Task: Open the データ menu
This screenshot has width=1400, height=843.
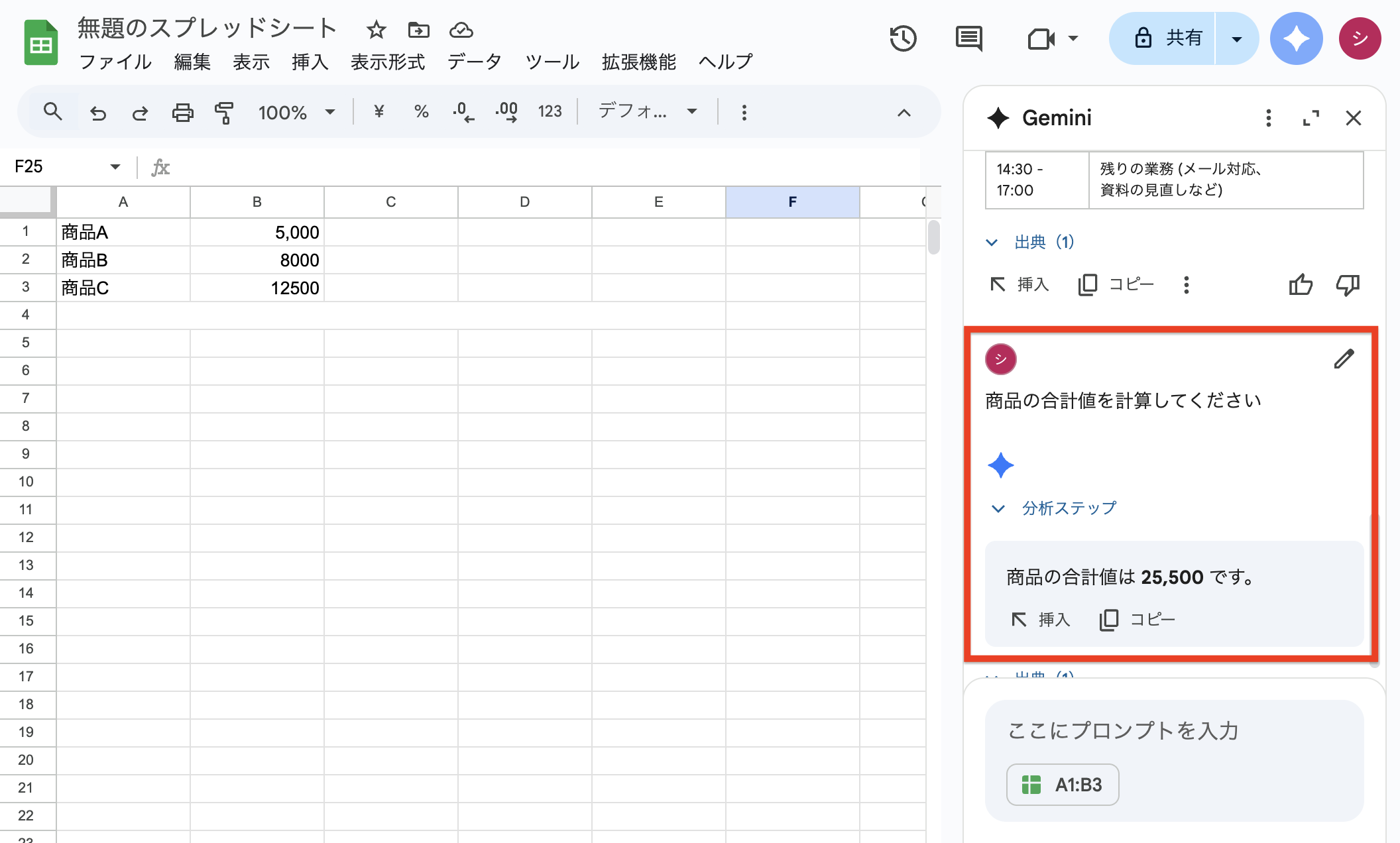Action: [474, 62]
